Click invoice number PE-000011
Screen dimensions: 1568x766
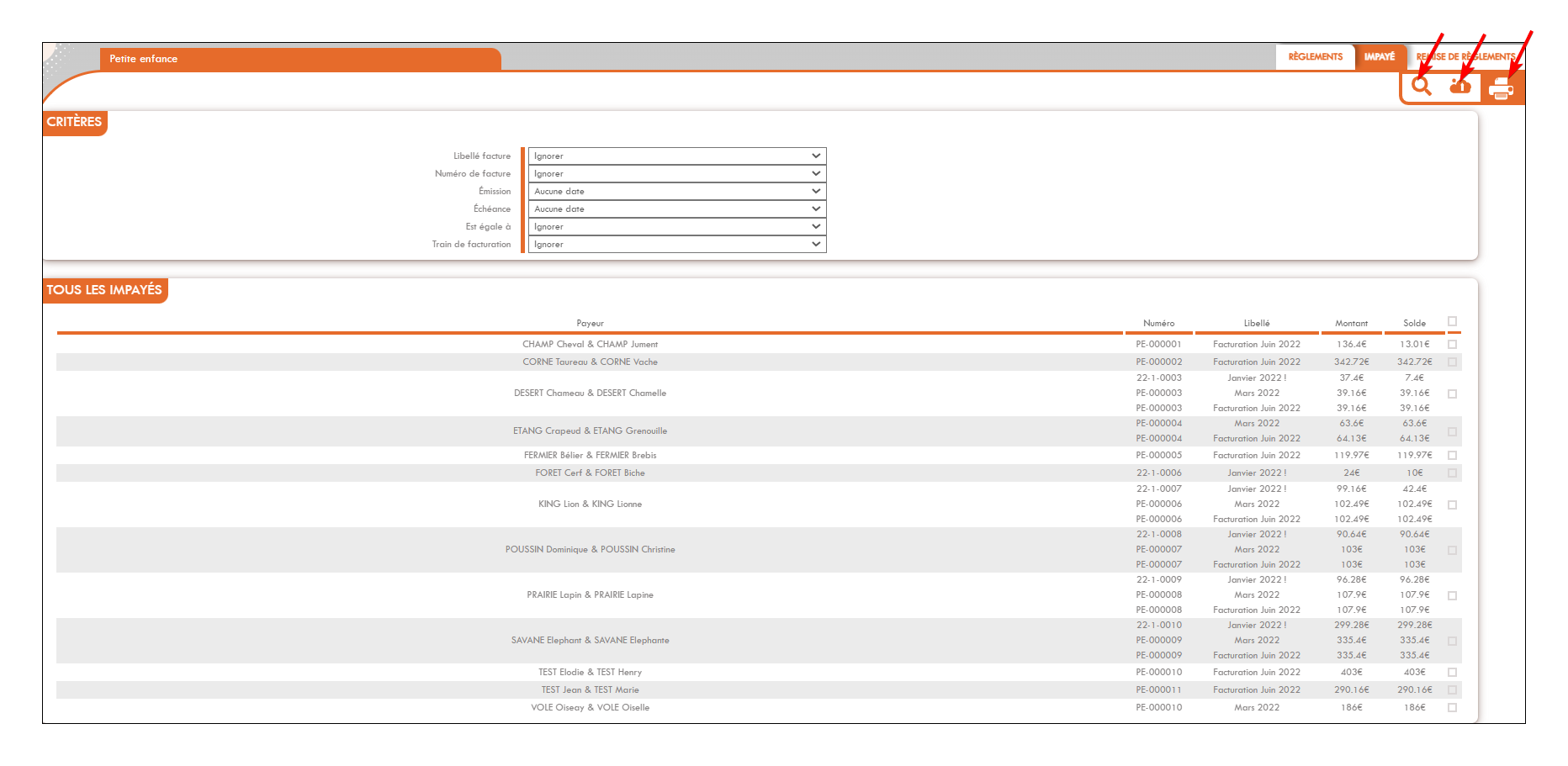coord(1158,690)
